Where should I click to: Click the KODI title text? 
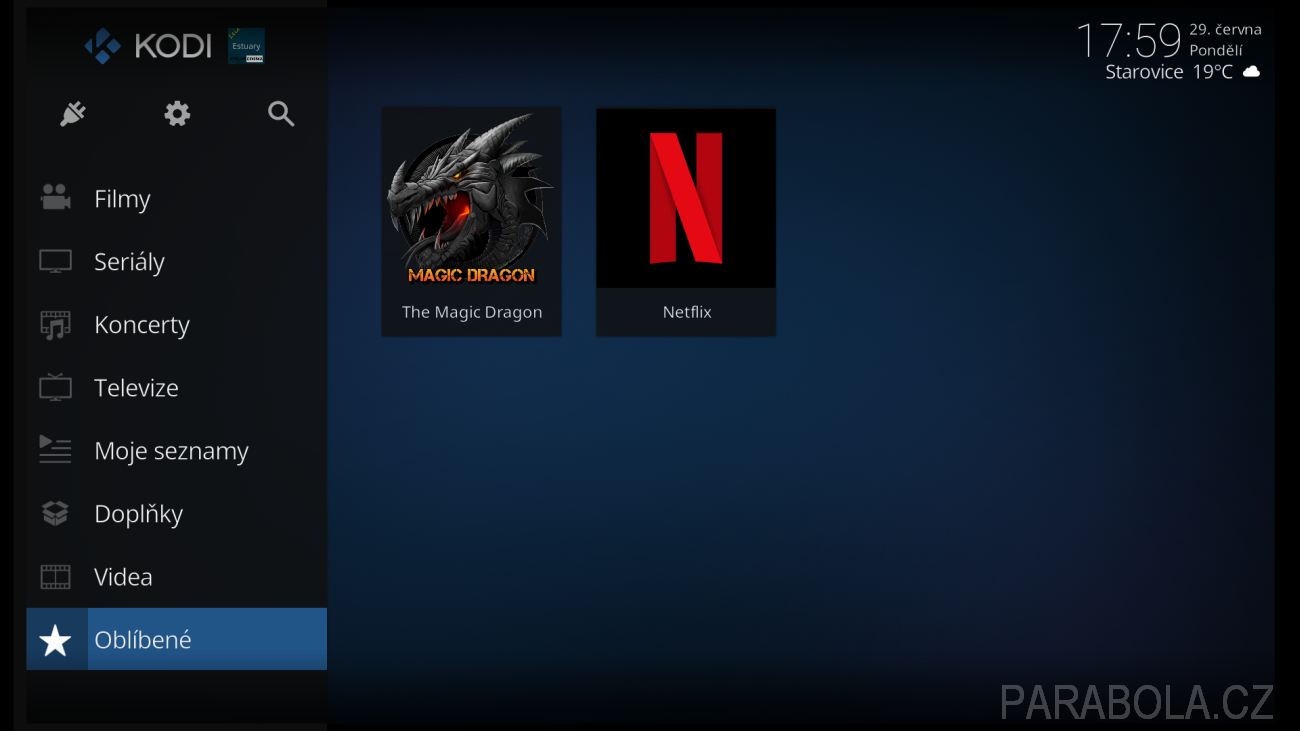click(x=173, y=46)
